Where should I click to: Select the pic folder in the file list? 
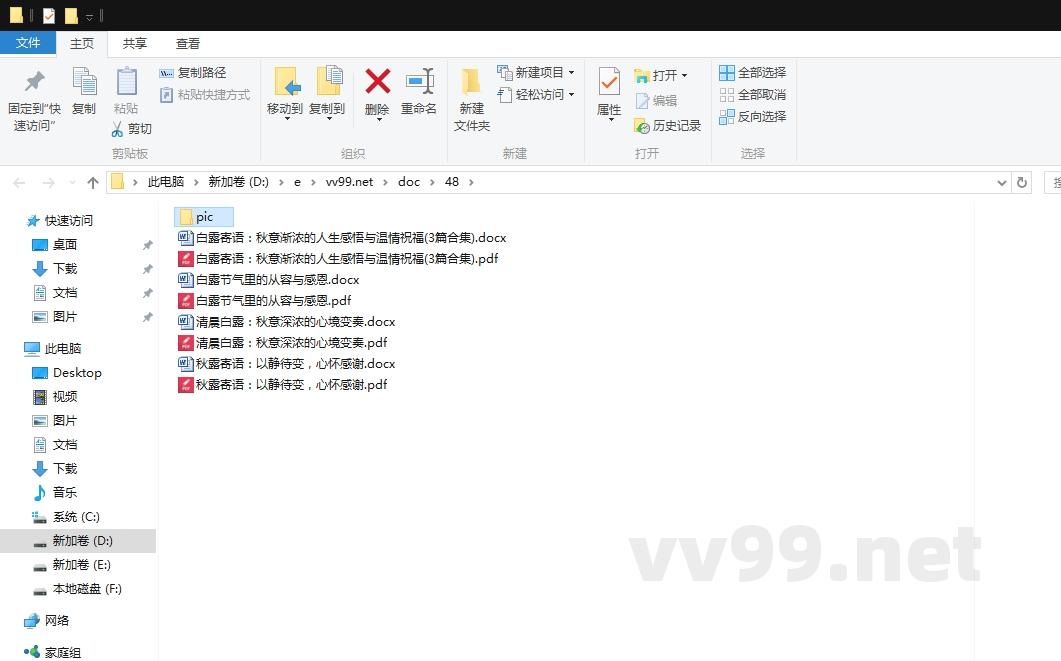(x=203, y=216)
